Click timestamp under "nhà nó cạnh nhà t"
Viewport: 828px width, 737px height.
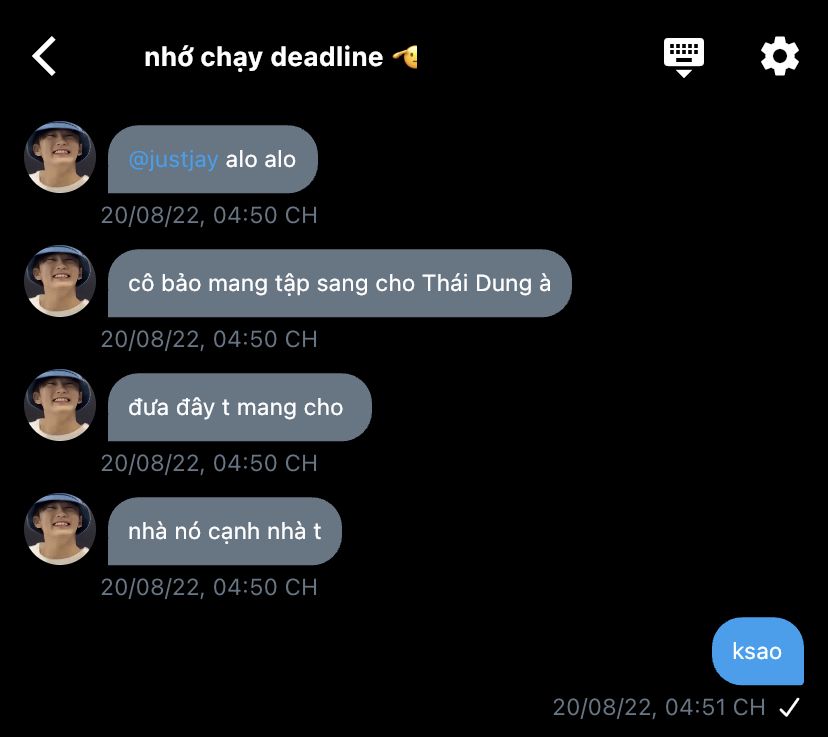[x=209, y=587]
